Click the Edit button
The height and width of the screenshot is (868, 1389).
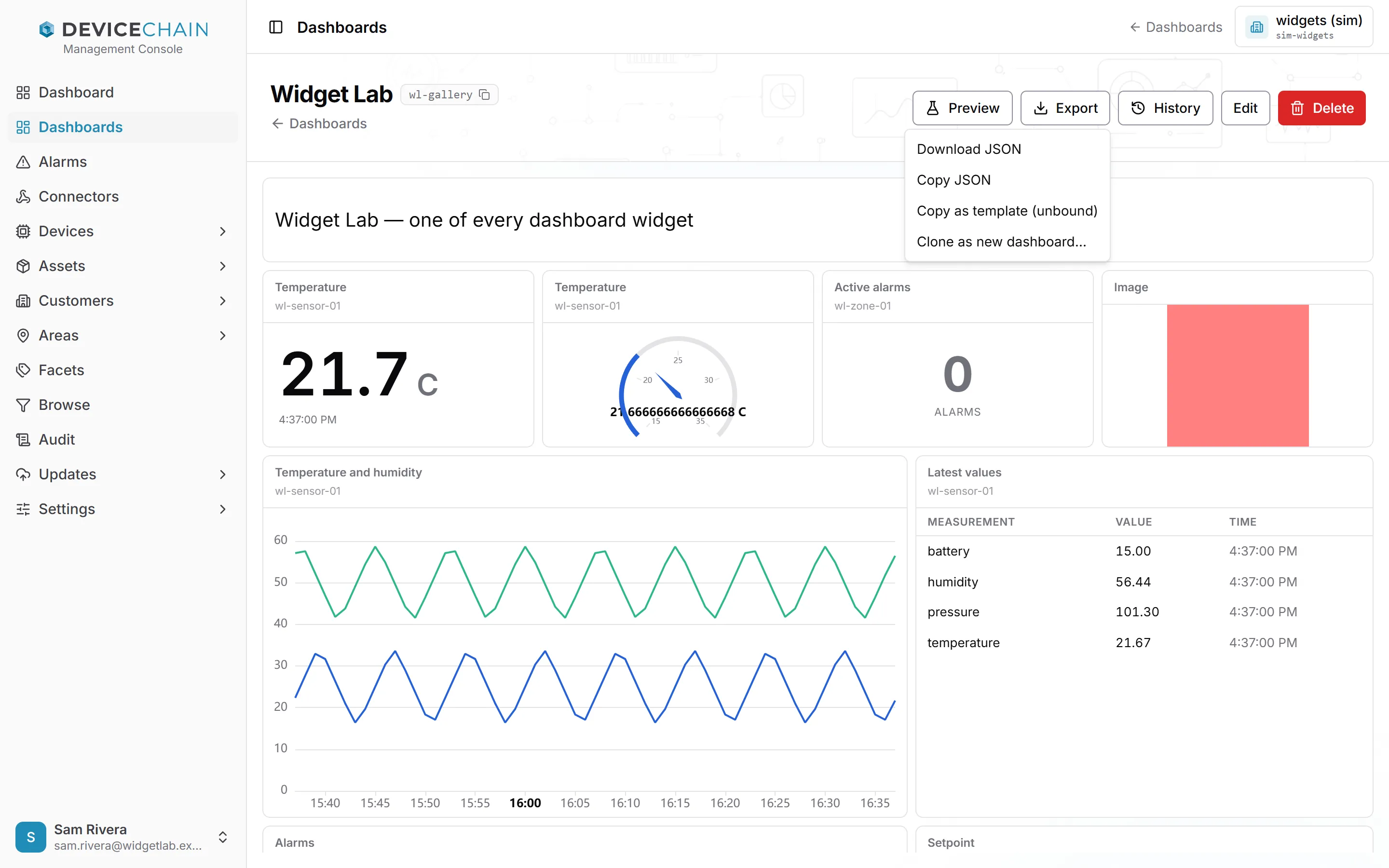pyautogui.click(x=1245, y=108)
